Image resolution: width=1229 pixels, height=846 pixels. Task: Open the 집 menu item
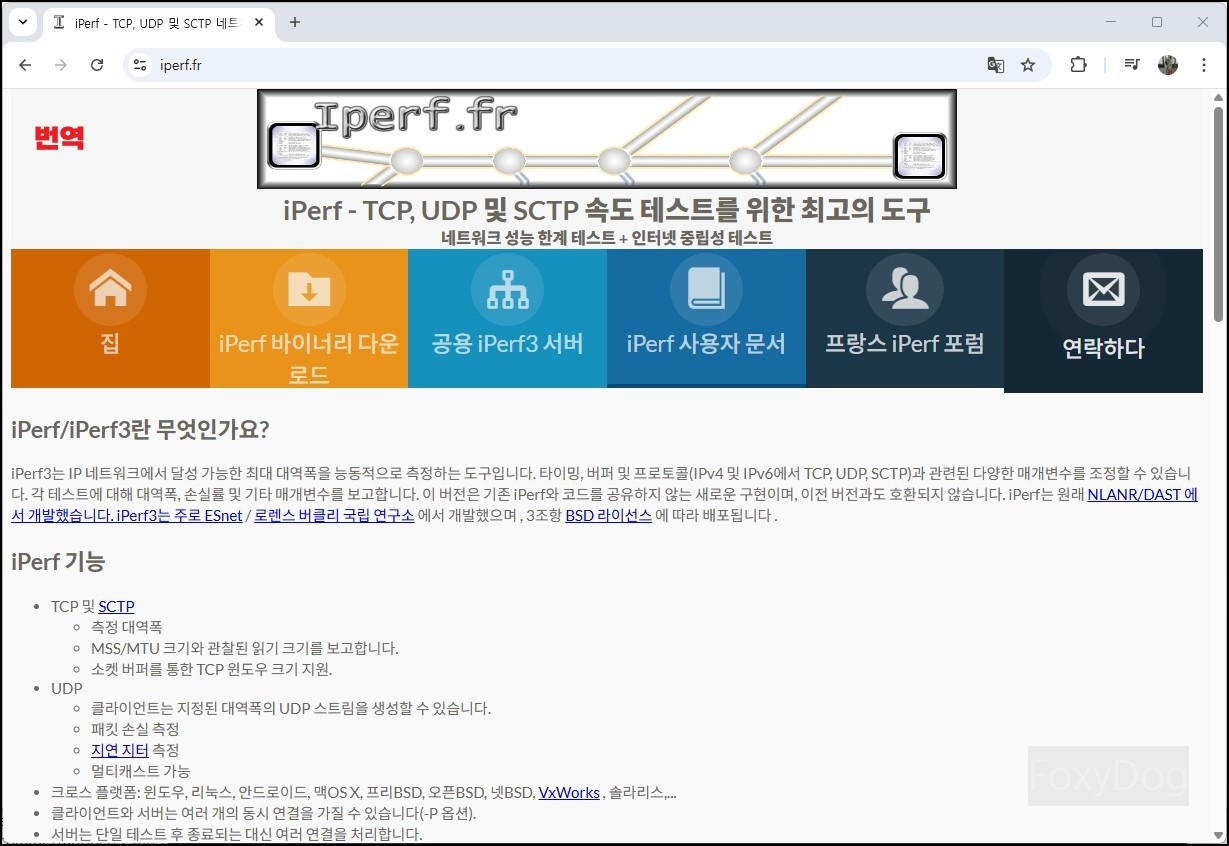coord(110,318)
